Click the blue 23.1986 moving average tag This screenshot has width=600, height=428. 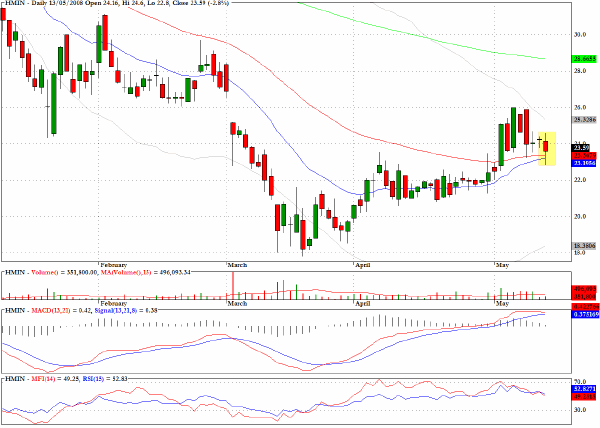tap(584, 163)
